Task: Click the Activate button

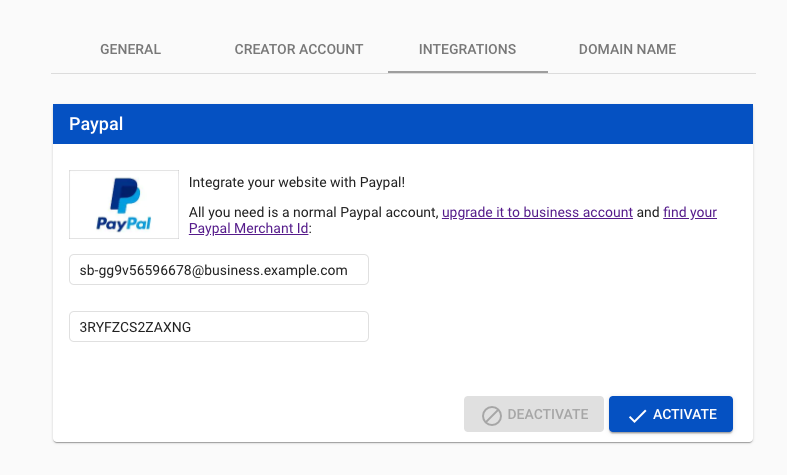Action: tap(671, 414)
